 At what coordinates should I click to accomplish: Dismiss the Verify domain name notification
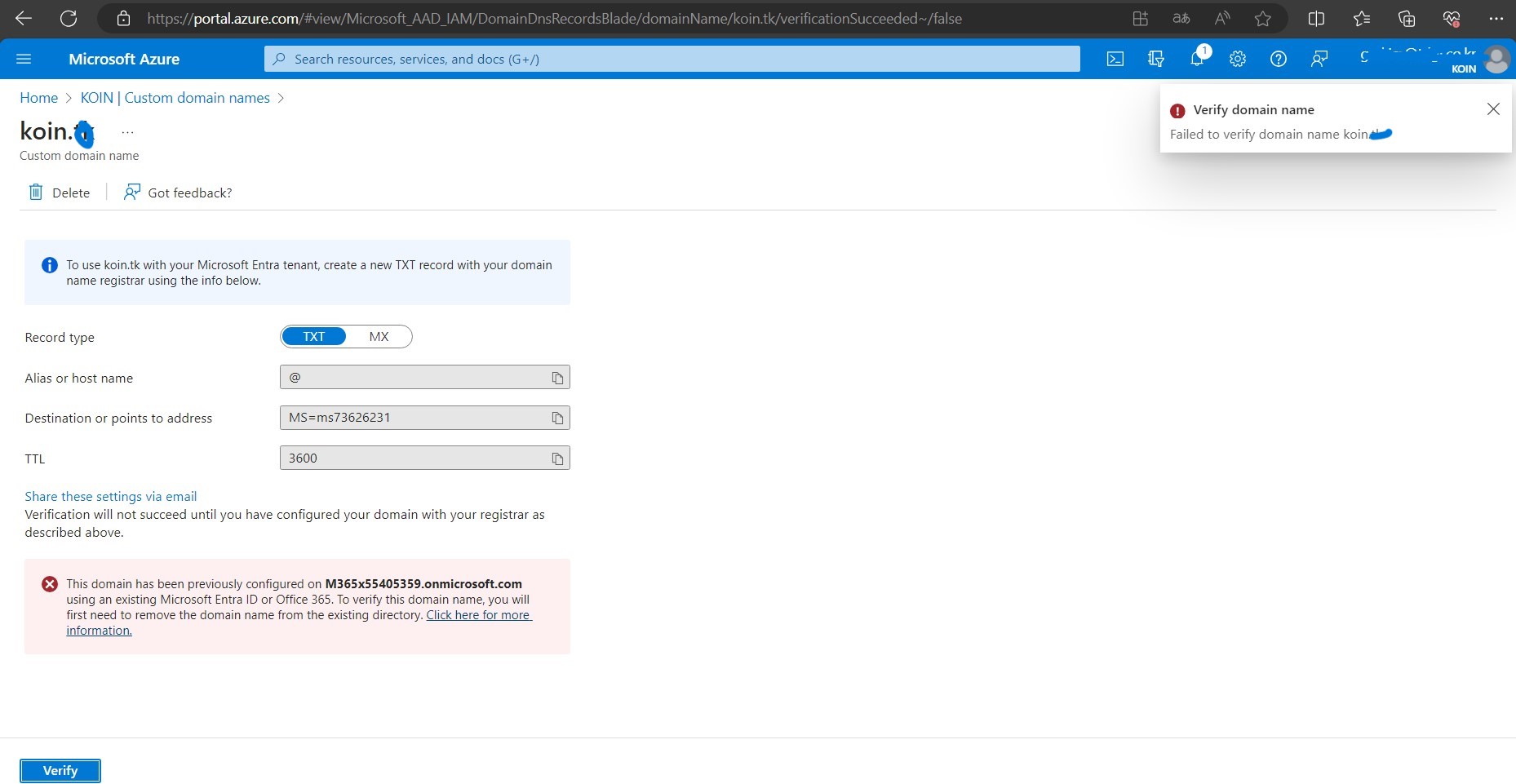click(1493, 109)
